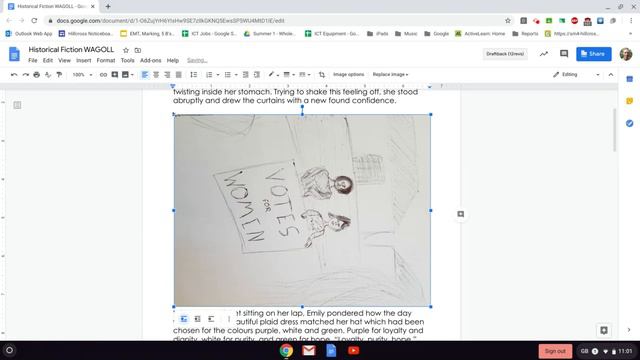Screen dimensions: 640x360
Task: Star the document Historical Fiction WAGOLL
Action: point(126,50)
